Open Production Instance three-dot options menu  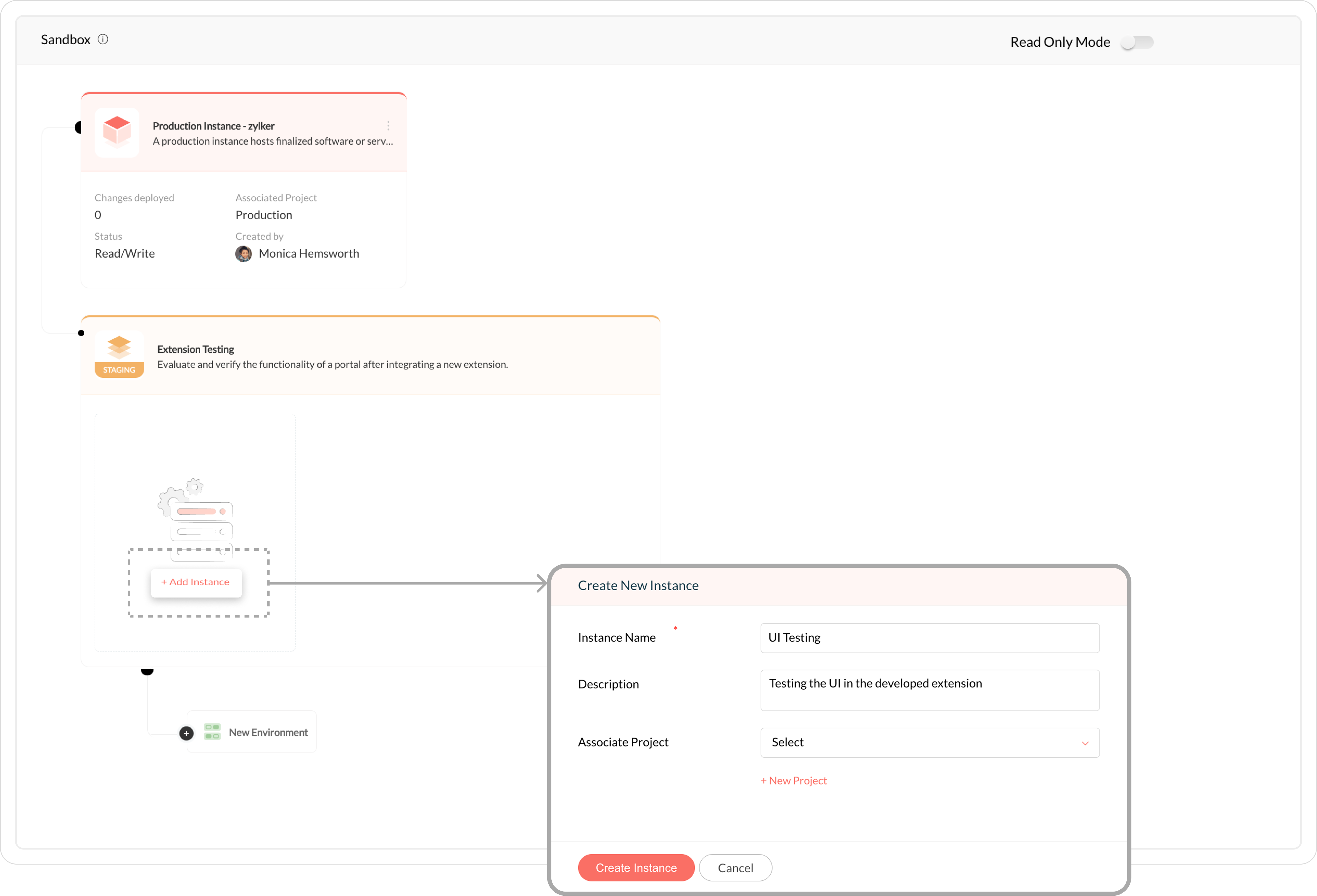(x=388, y=126)
